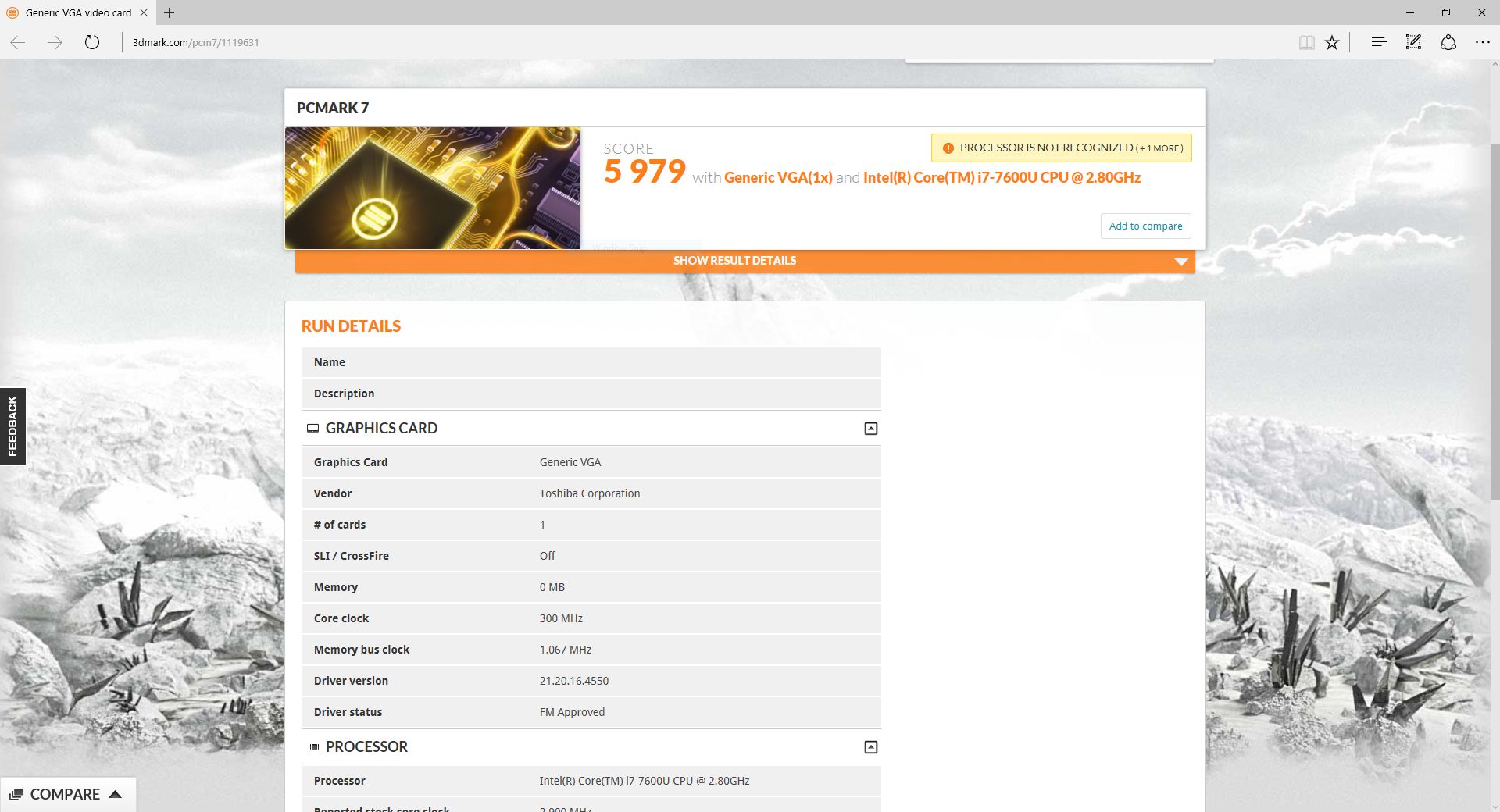This screenshot has width=1500, height=812.
Task: Click the SLI / CrossFire Off value
Action: point(548,556)
